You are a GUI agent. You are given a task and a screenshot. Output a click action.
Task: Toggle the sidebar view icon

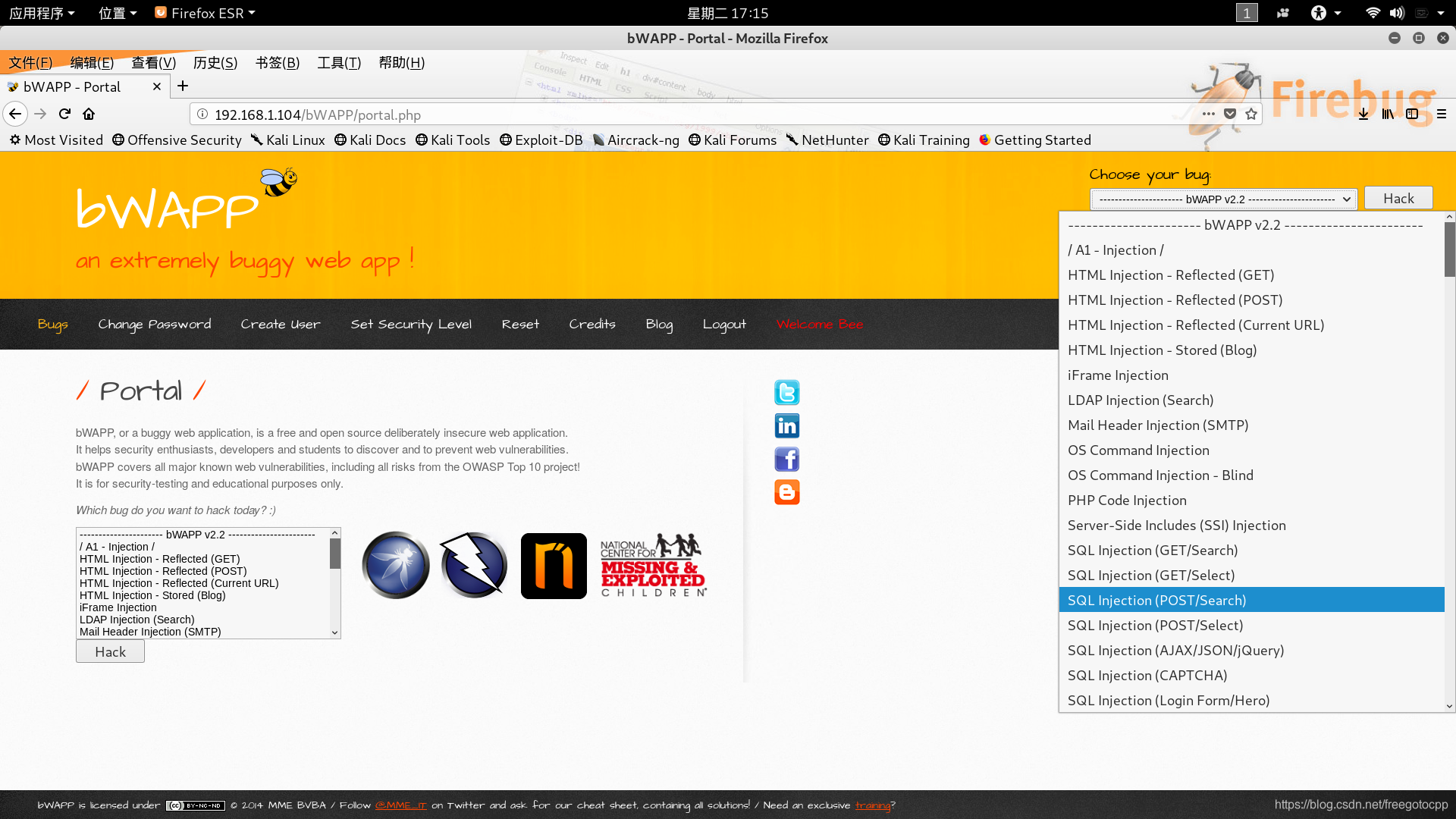point(1412,114)
